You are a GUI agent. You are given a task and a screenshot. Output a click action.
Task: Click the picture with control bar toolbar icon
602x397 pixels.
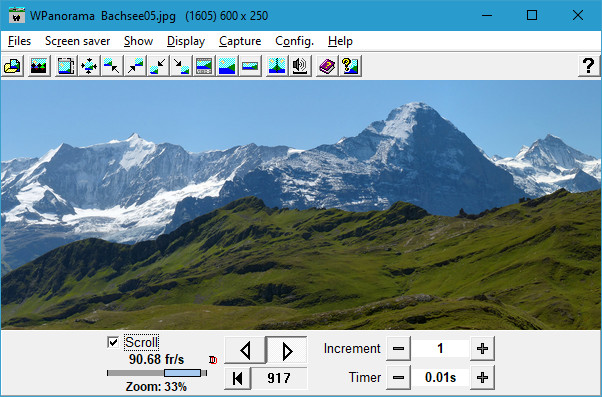204,66
